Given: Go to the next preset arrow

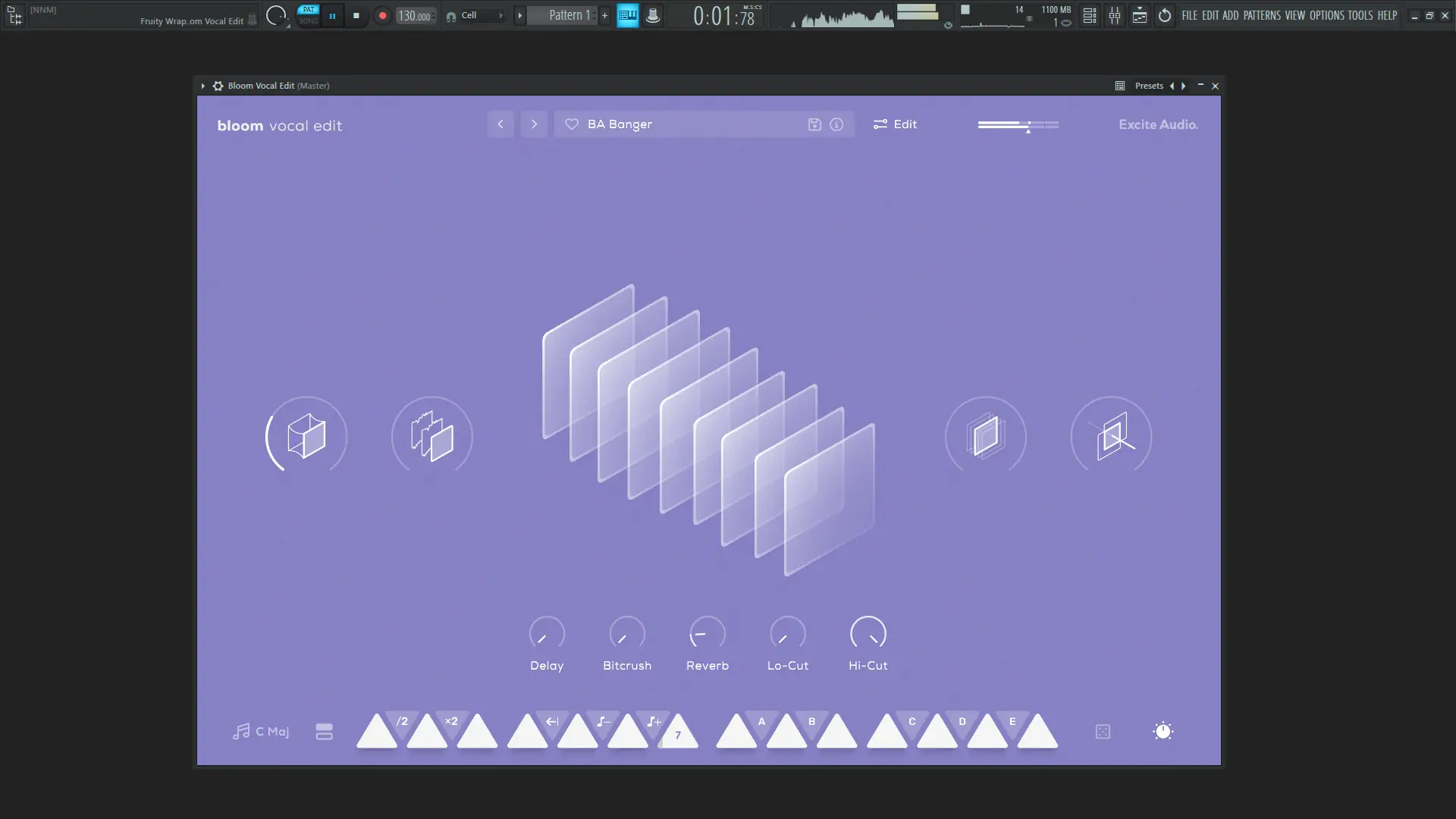Looking at the screenshot, I should coord(534,124).
